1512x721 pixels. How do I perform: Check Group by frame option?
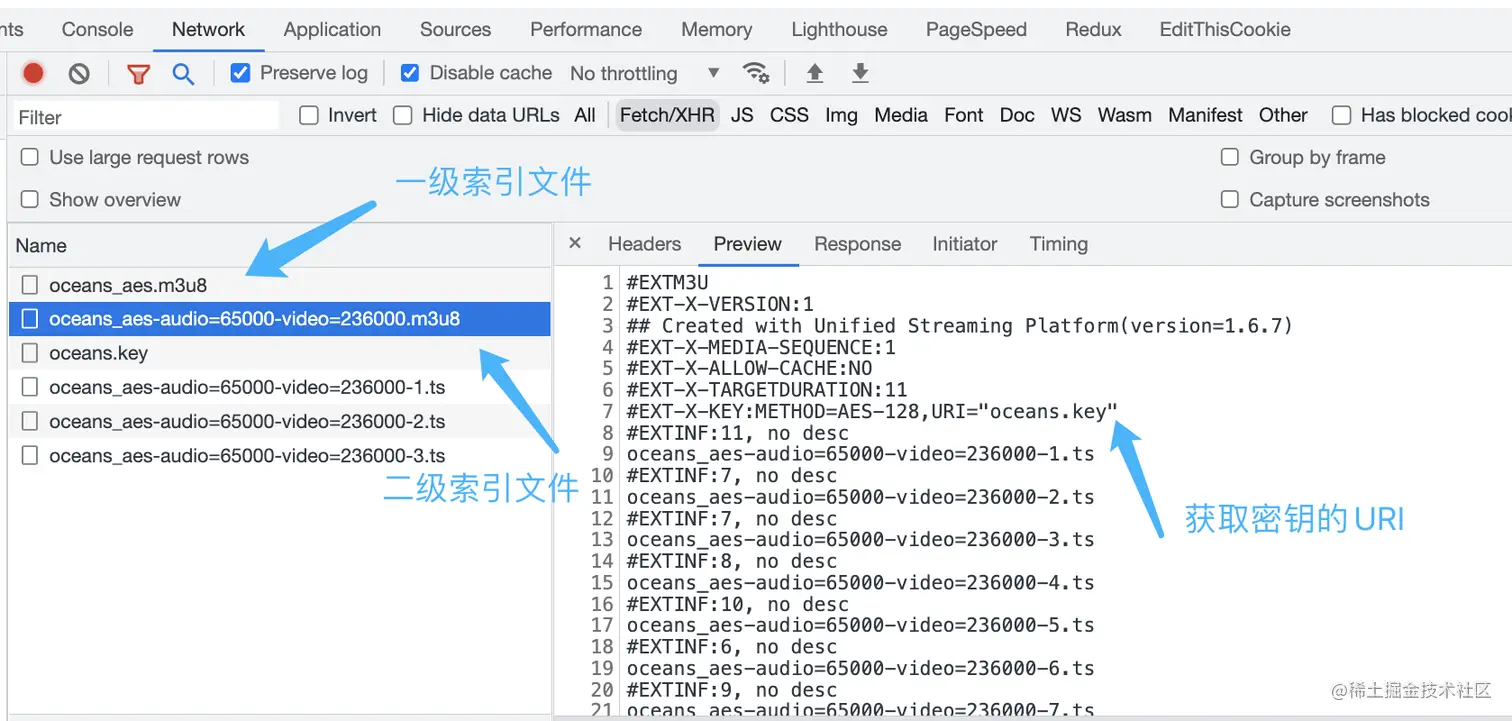[x=1230, y=157]
